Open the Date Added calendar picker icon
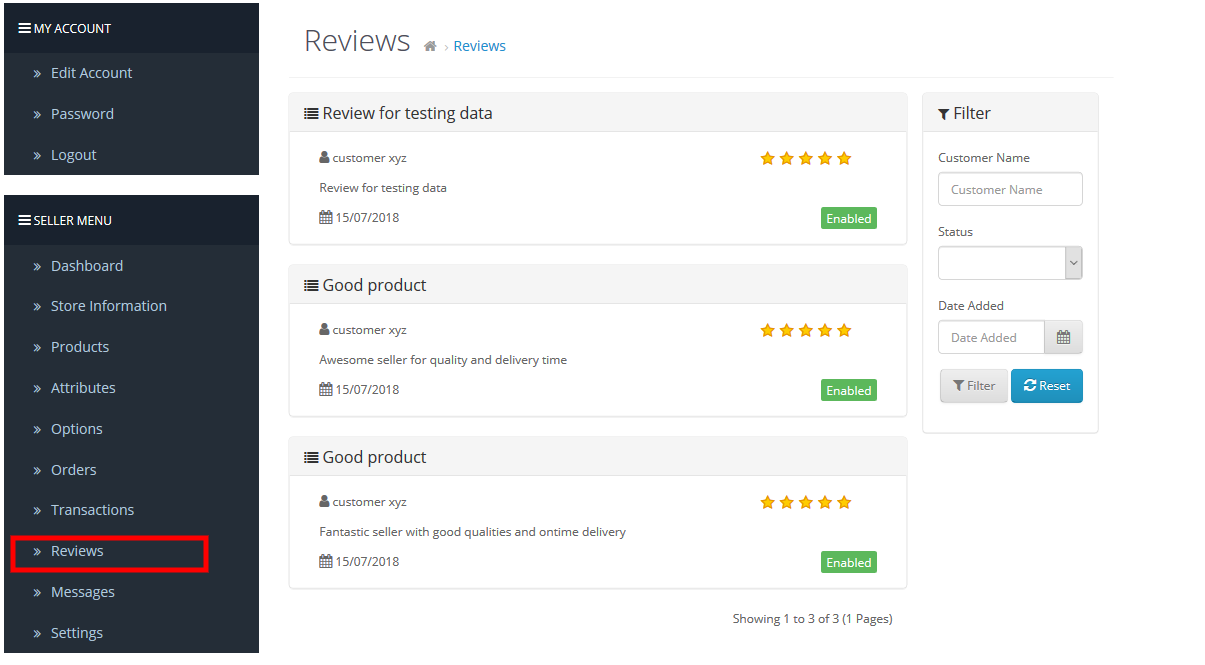The width and height of the screenshot is (1205, 665). 1063,338
